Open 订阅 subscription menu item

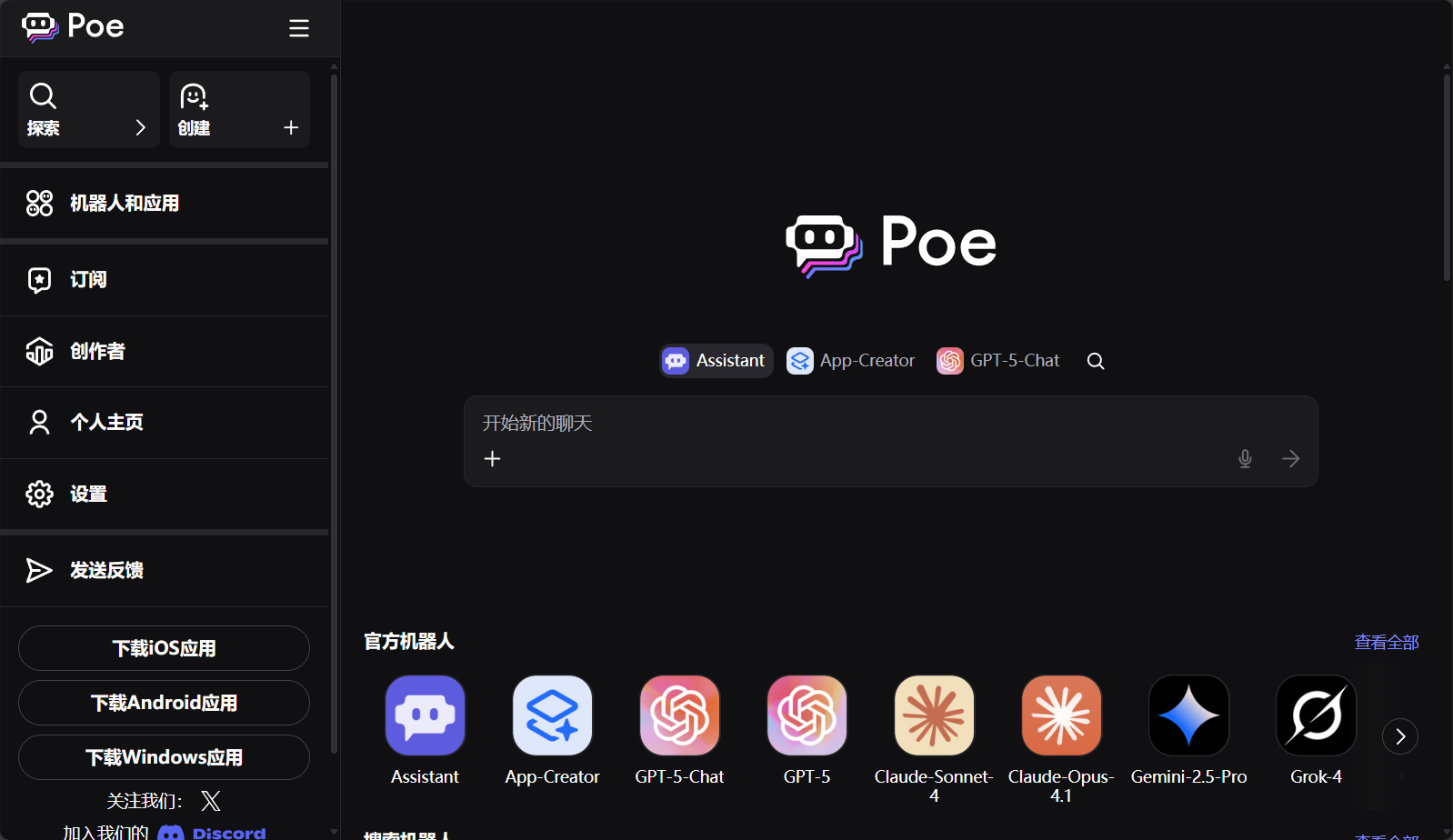click(165, 280)
